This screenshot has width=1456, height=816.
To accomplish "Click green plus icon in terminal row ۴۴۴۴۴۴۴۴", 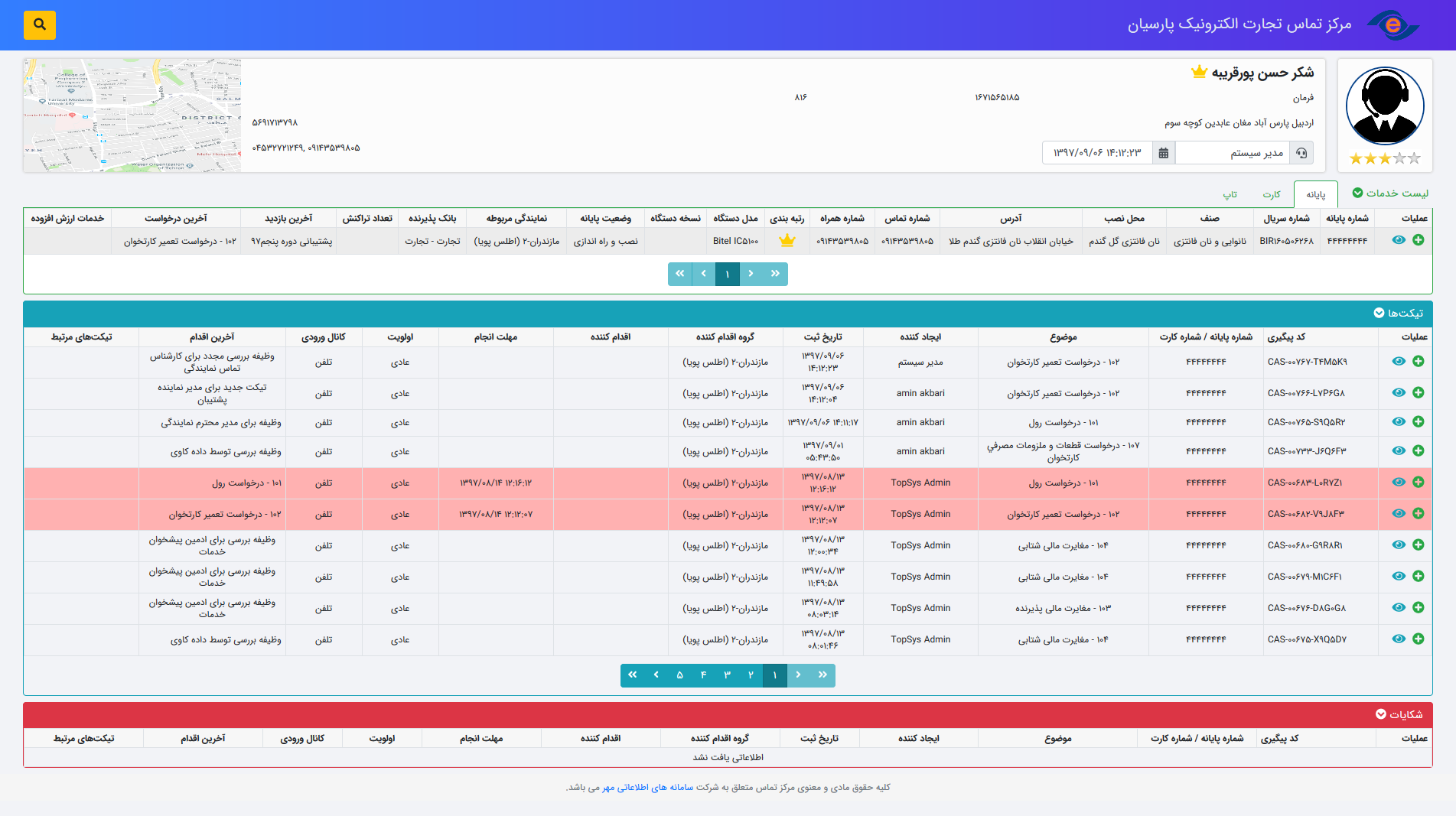I will [1419, 240].
